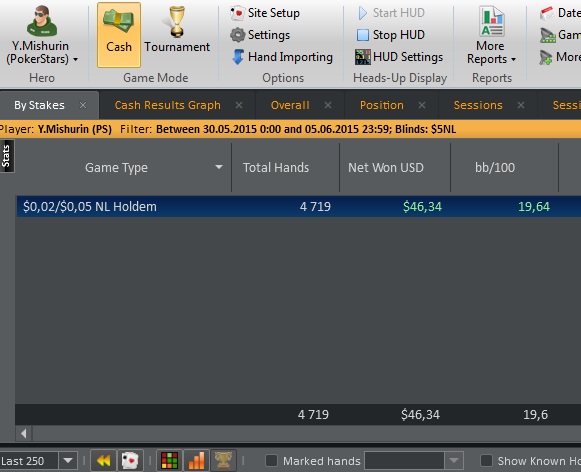Image resolution: width=581 pixels, height=472 pixels.
Task: Click the green $46,34 net won cell
Action: pyautogui.click(x=422, y=206)
